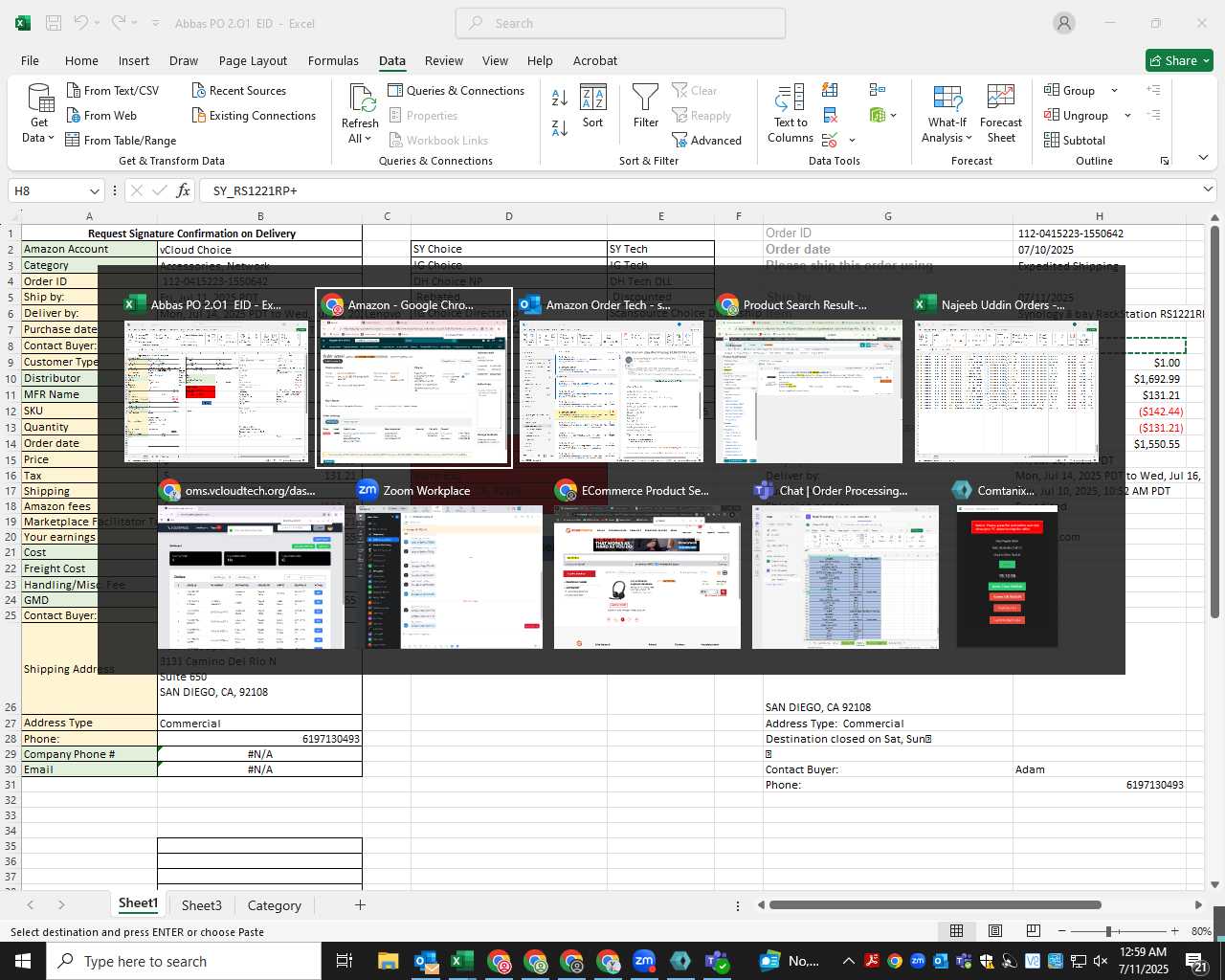Open the Forecast Sheet tool
This screenshot has height=980, width=1225.
coord(1001,114)
